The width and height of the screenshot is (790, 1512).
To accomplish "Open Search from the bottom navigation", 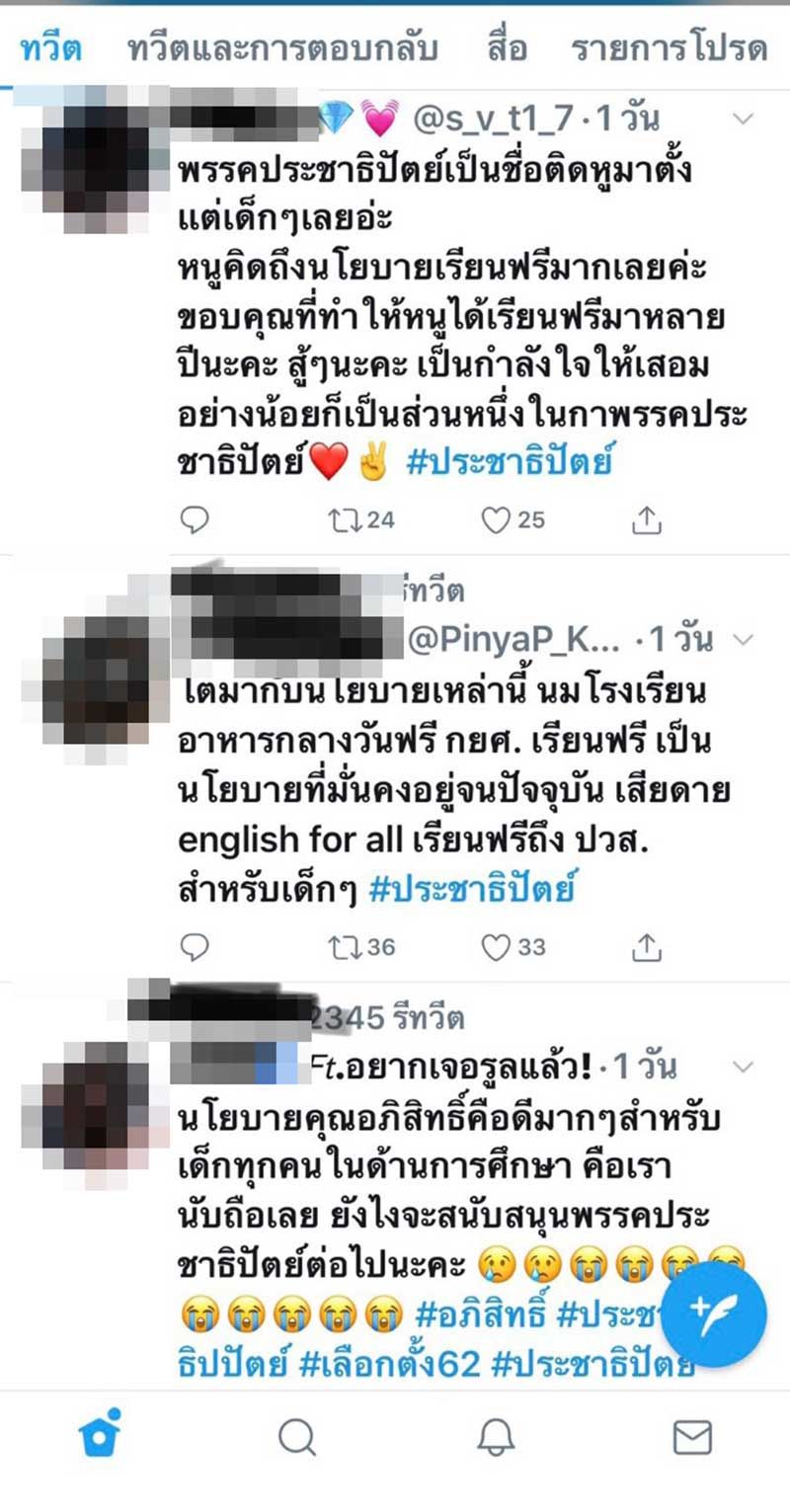I will click(296, 1438).
